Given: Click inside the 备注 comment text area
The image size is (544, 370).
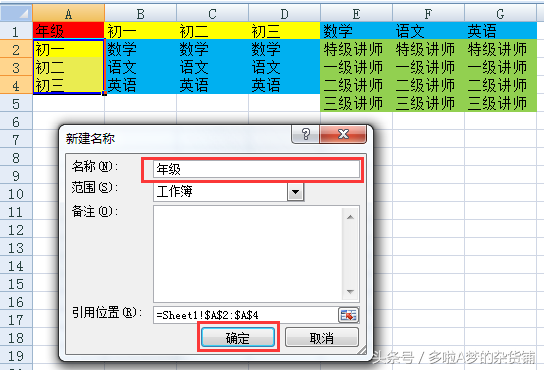Looking at the screenshot, I should [x=247, y=254].
